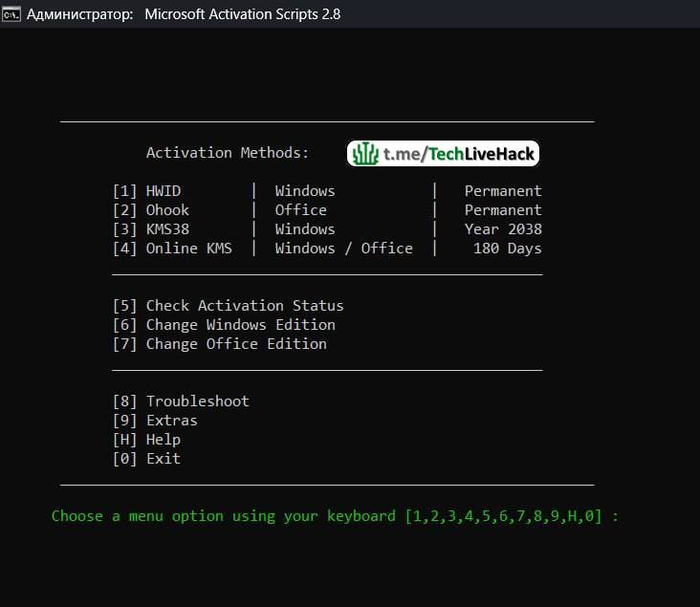Viewport: 700px width, 607px height.
Task: Click the Permanent text in the Ohook row
Action: (503, 210)
